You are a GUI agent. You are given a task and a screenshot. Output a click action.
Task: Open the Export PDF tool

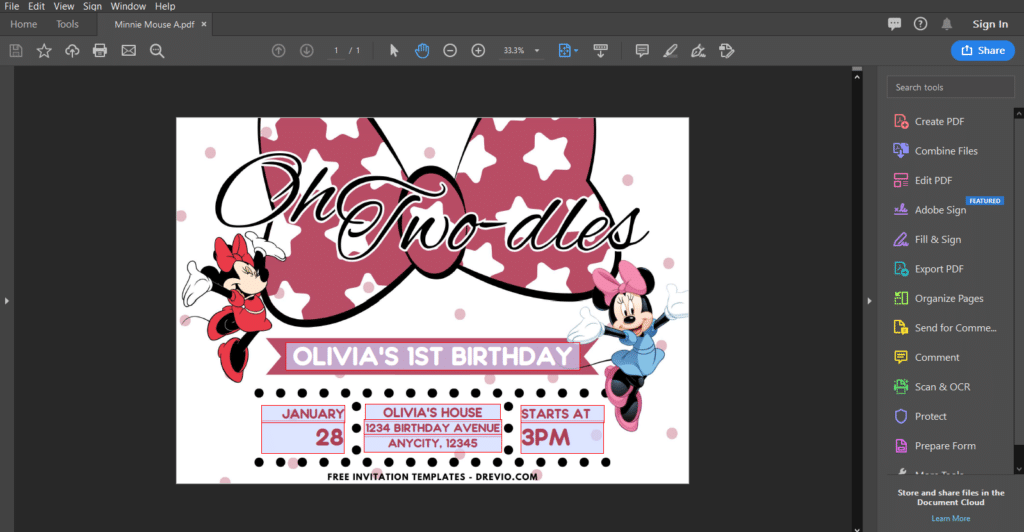(x=939, y=269)
